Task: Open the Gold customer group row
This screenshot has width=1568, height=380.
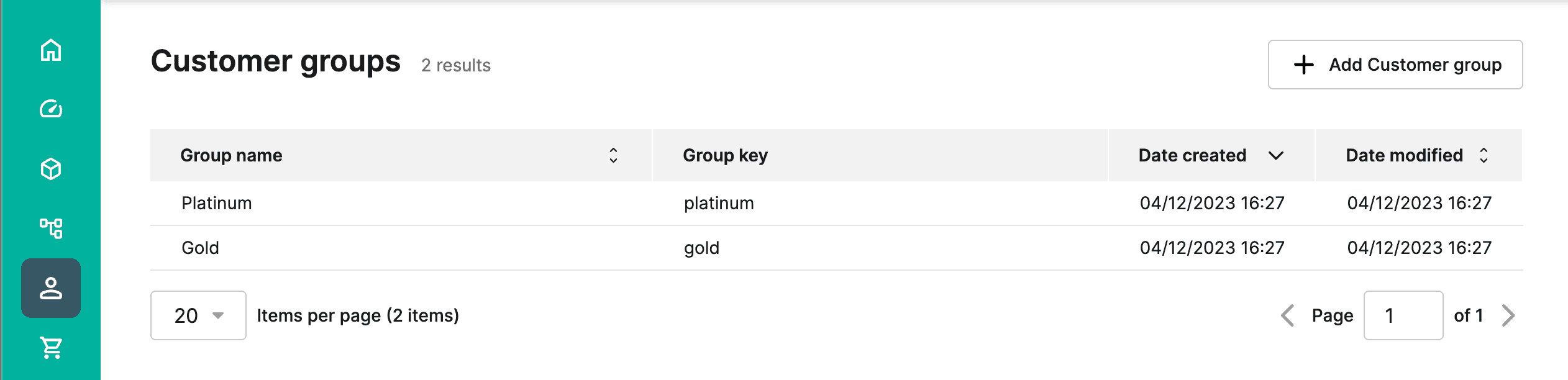Action: click(x=836, y=248)
